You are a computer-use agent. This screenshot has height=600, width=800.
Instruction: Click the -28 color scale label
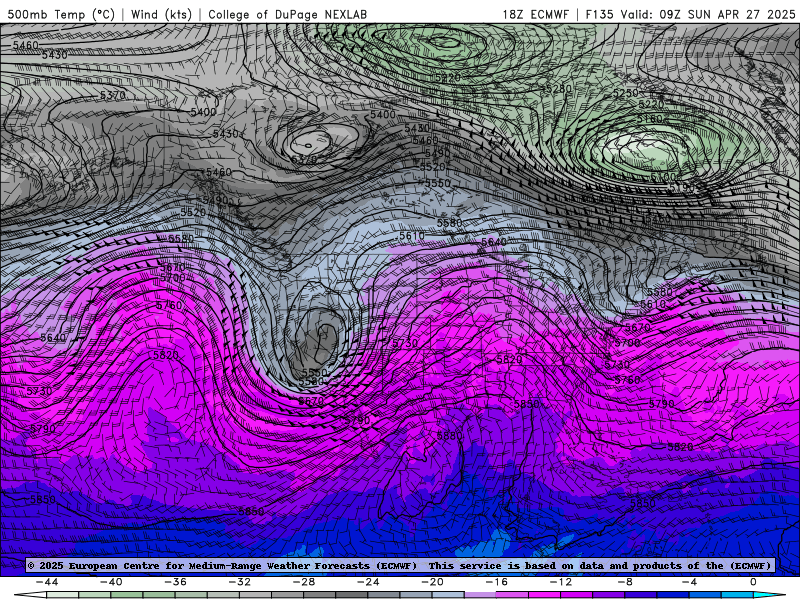point(304,582)
